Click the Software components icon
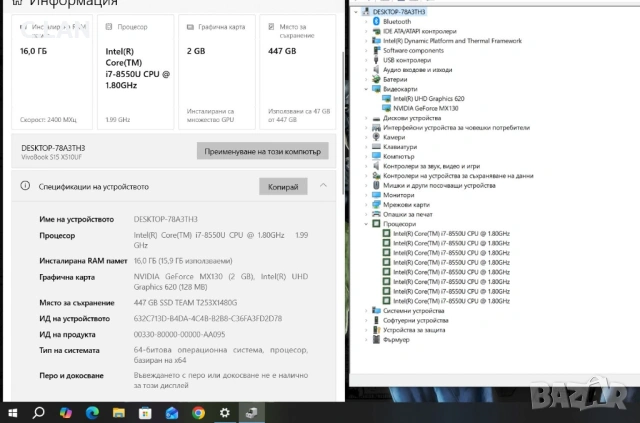Viewport: 640px width, 423px height. click(x=376, y=50)
